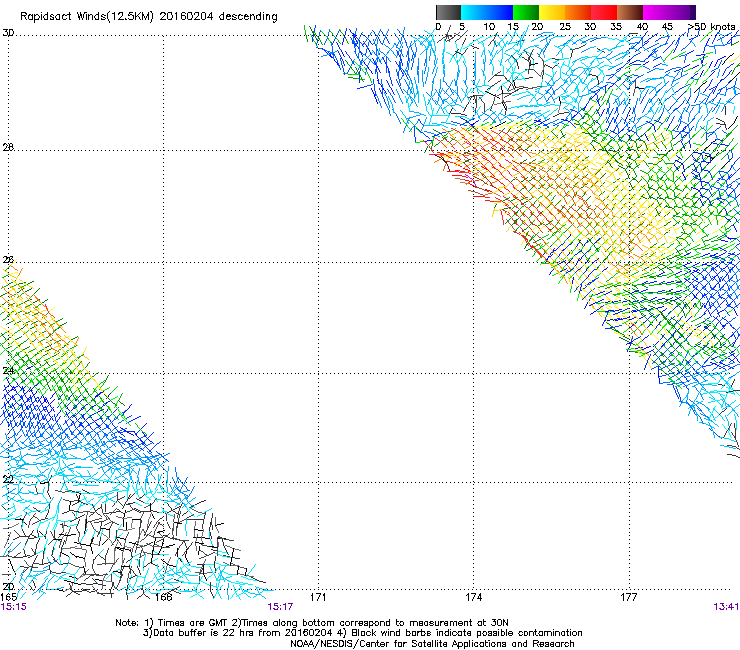Select longitude label "171" on bottom axis

click(x=318, y=597)
